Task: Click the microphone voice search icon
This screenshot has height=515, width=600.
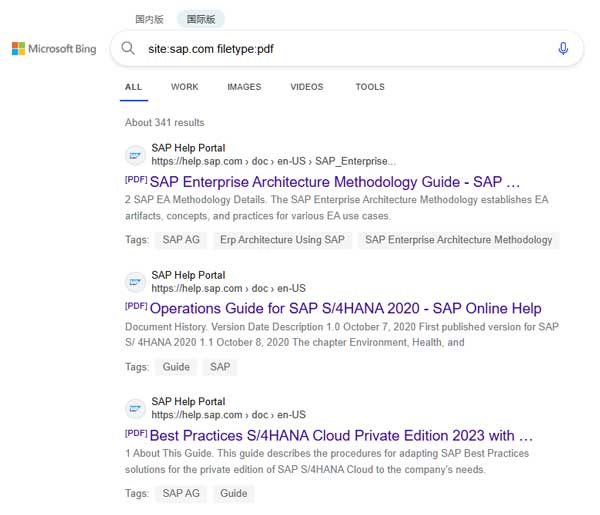Action: coord(563,48)
